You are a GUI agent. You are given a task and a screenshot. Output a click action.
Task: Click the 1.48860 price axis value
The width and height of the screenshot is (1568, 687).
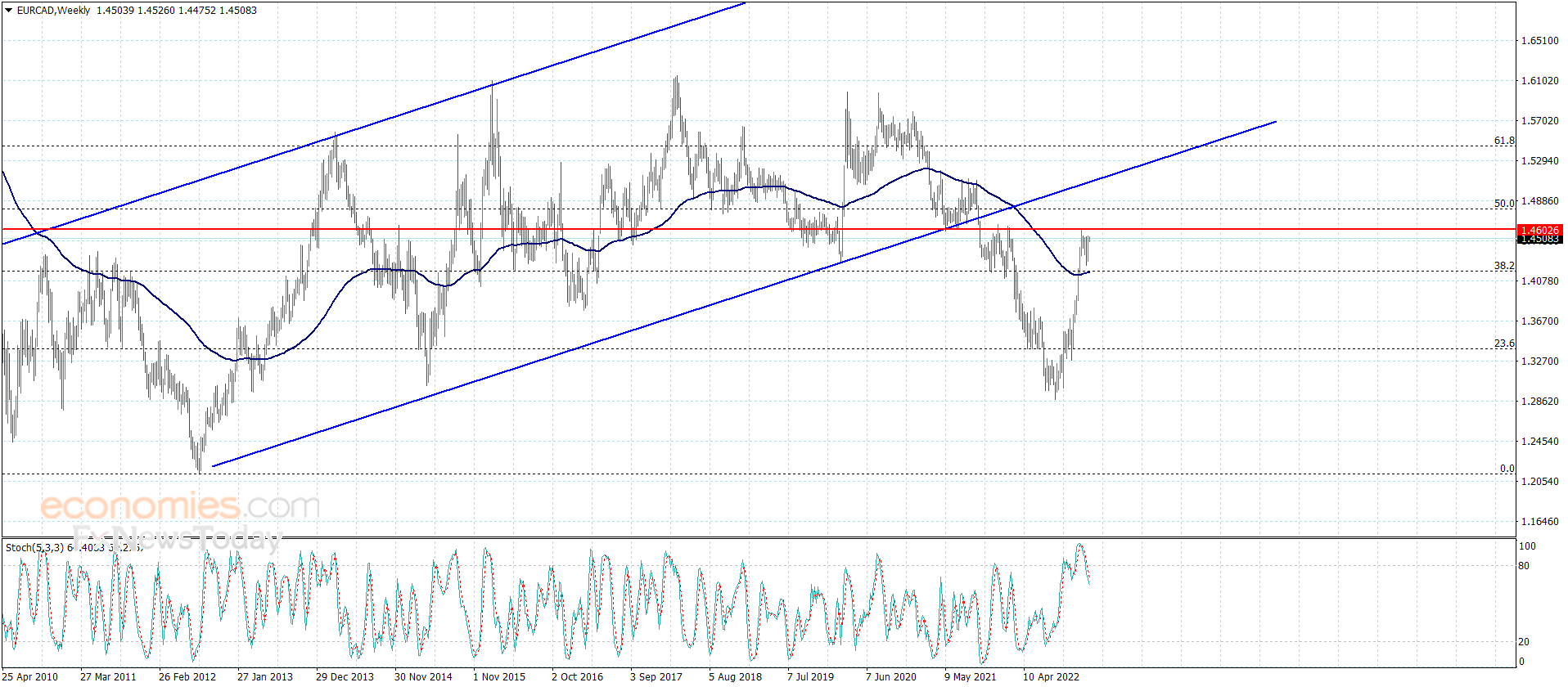point(1539,201)
